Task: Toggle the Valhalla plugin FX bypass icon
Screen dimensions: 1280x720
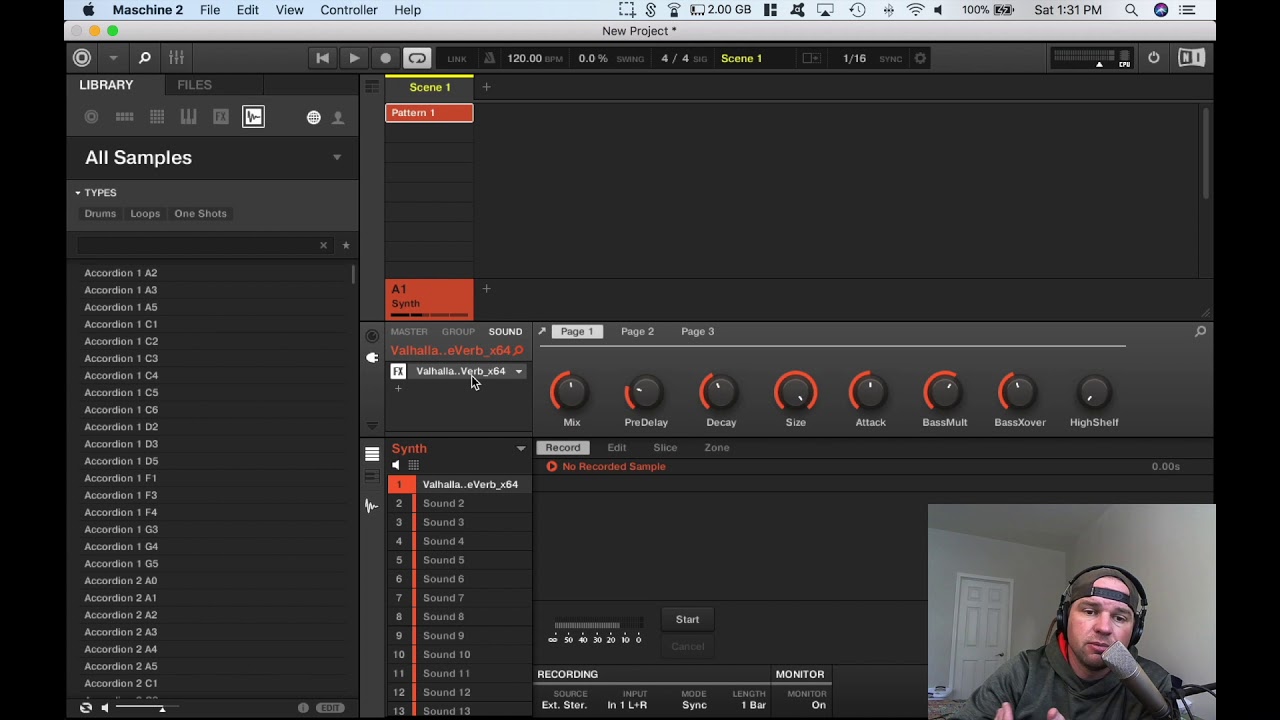Action: [398, 371]
